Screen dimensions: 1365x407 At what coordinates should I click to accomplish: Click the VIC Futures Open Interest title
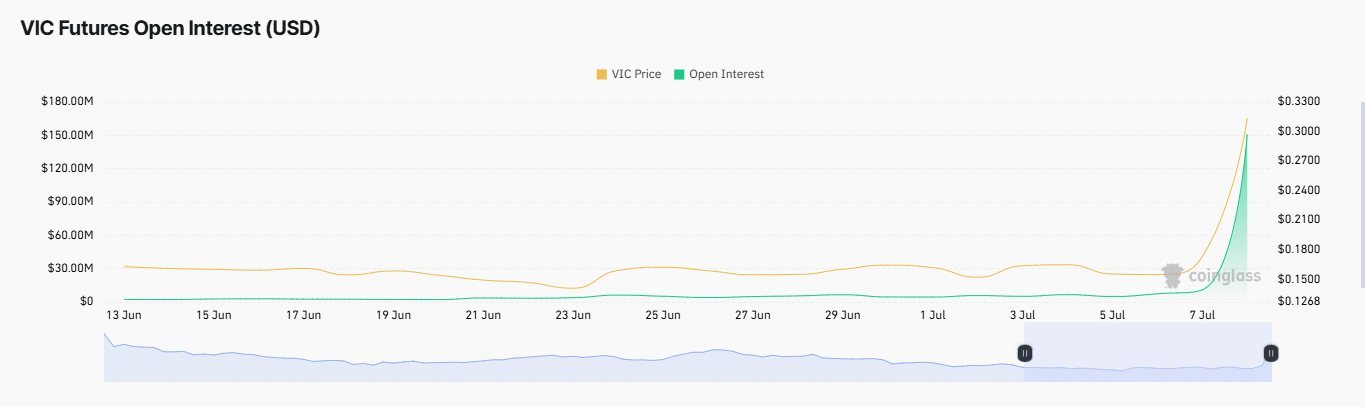coord(170,29)
